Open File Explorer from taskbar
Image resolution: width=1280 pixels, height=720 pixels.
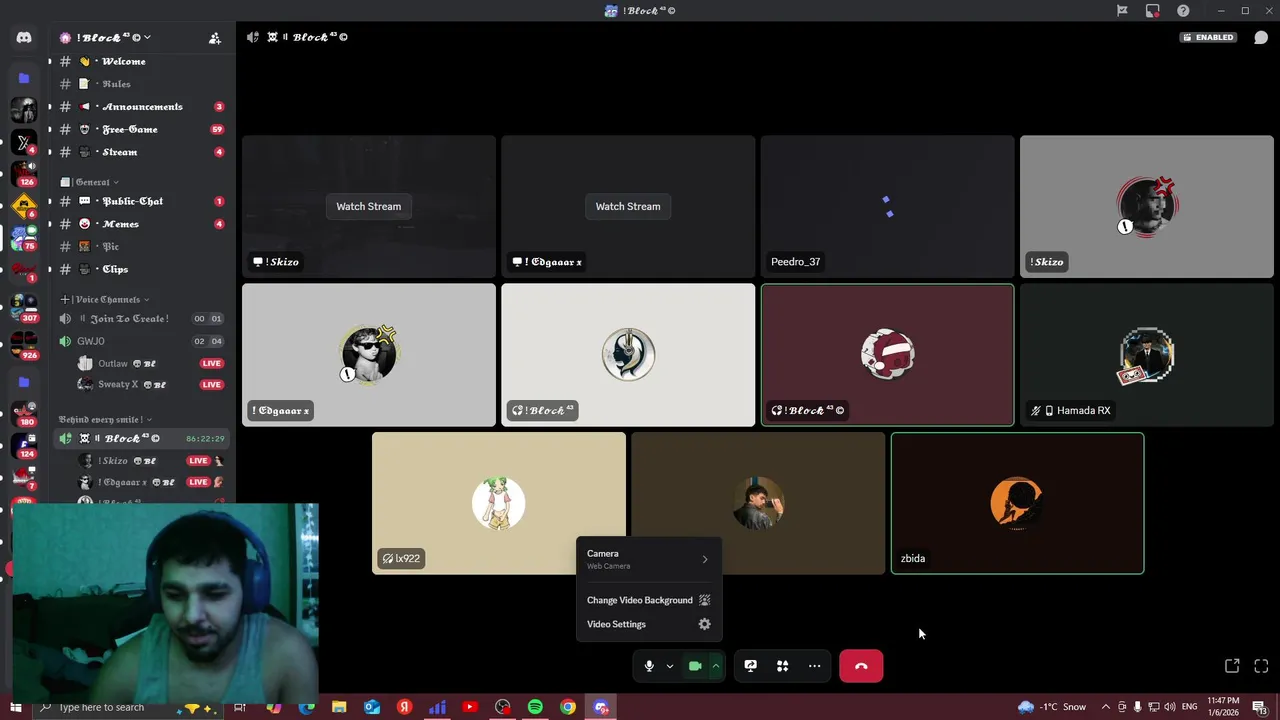[x=339, y=707]
